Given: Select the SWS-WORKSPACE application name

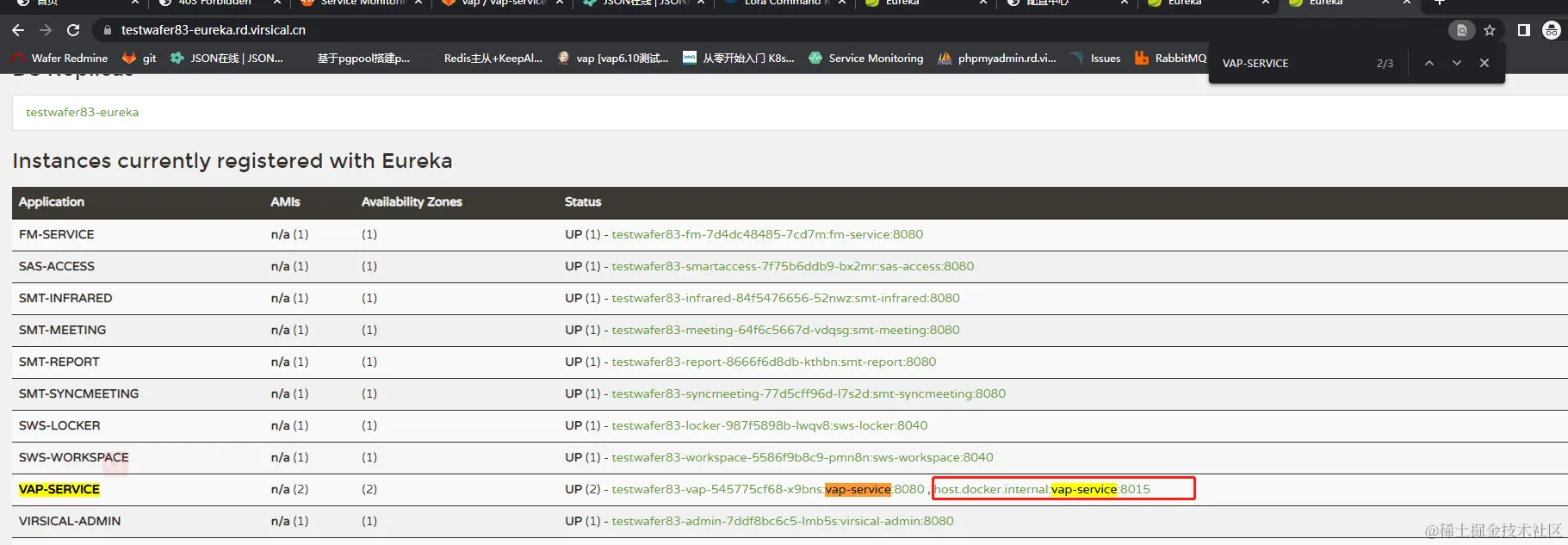Looking at the screenshot, I should (73, 457).
